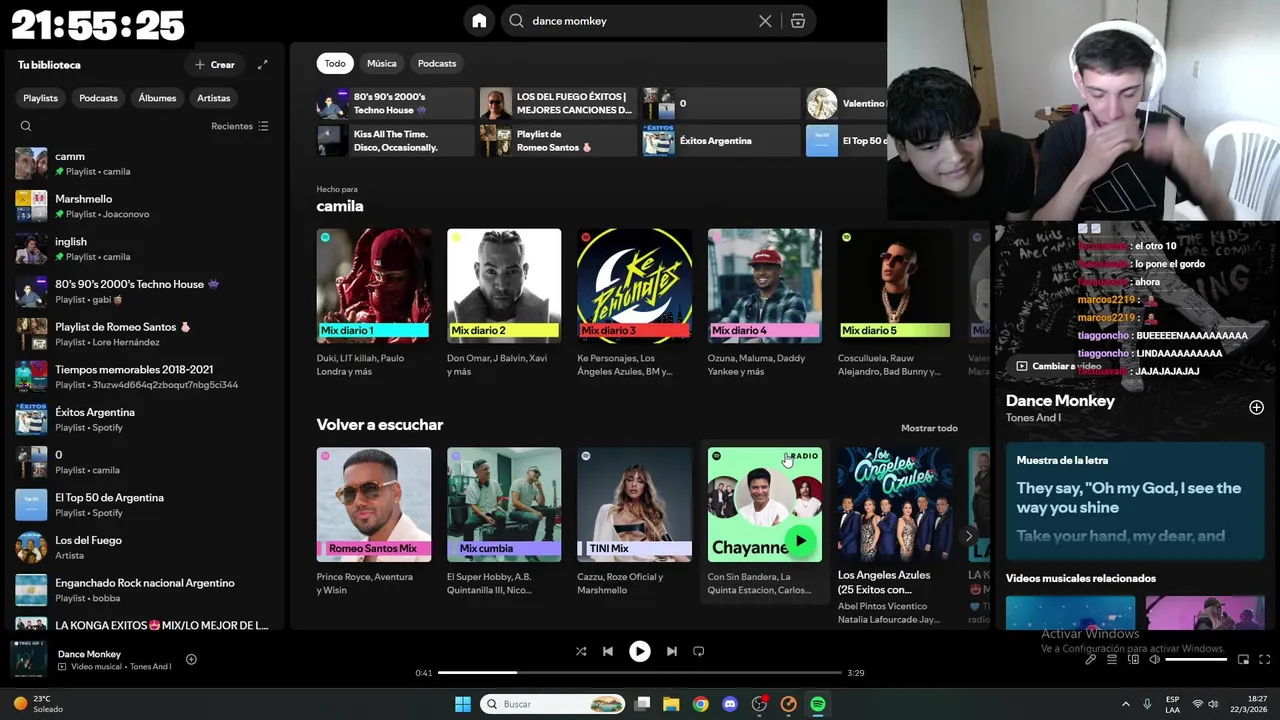Image resolution: width=1280 pixels, height=720 pixels.
Task: Open Mix cumbia card
Action: 504,522
